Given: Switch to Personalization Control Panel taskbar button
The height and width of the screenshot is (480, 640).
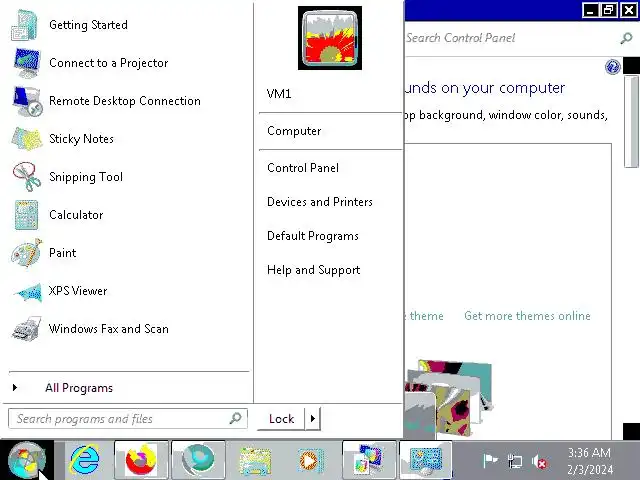Looking at the screenshot, I should (x=426, y=460).
